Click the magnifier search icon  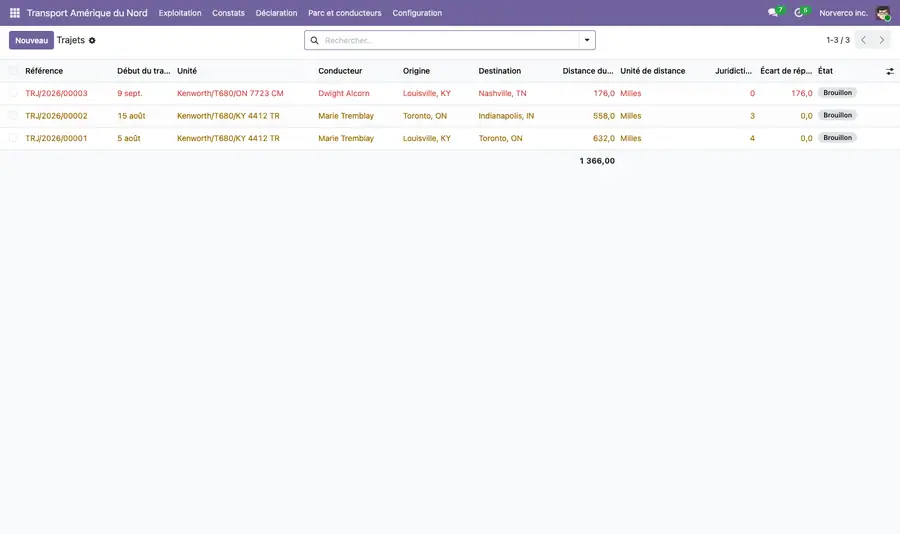click(x=315, y=40)
